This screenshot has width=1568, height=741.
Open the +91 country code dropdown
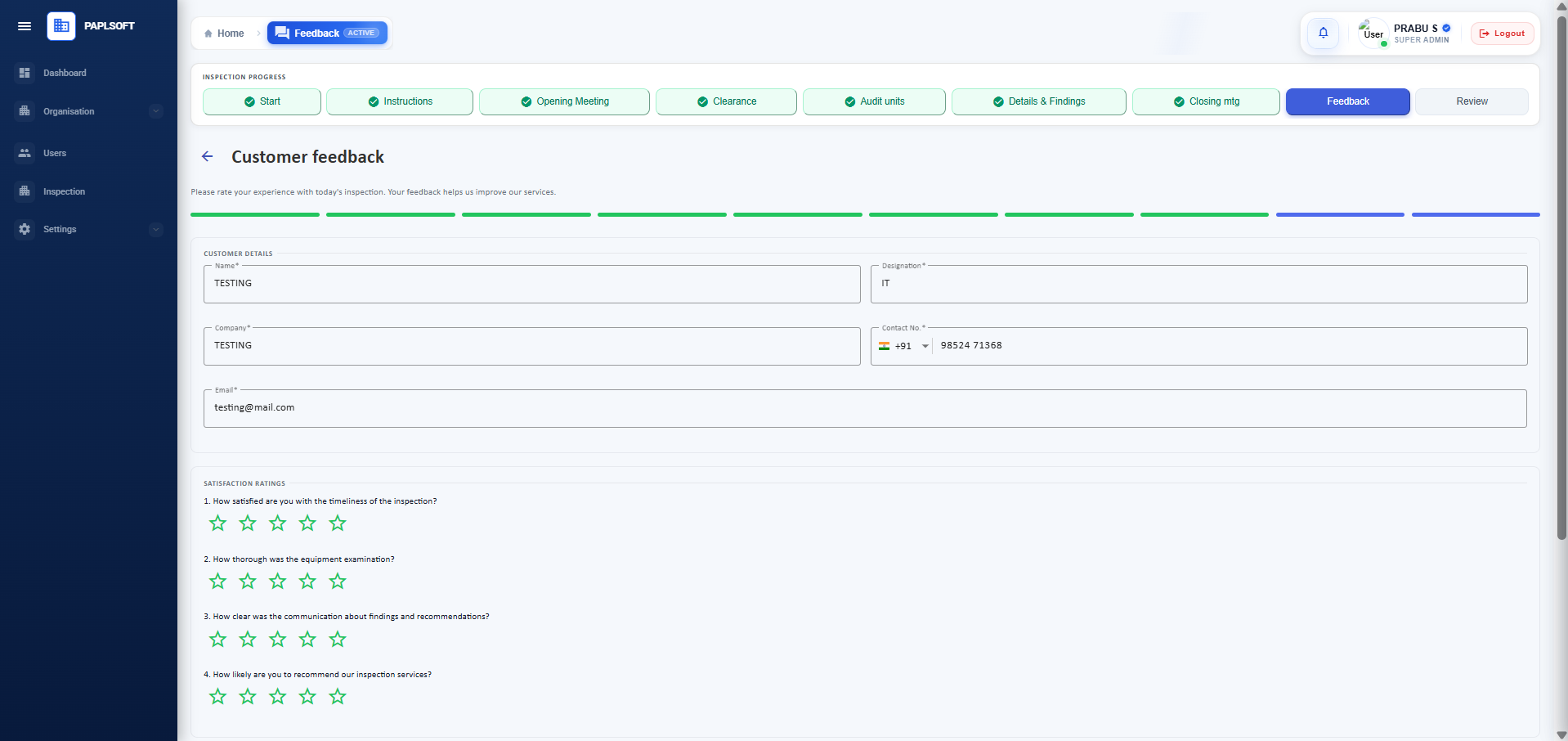(903, 346)
